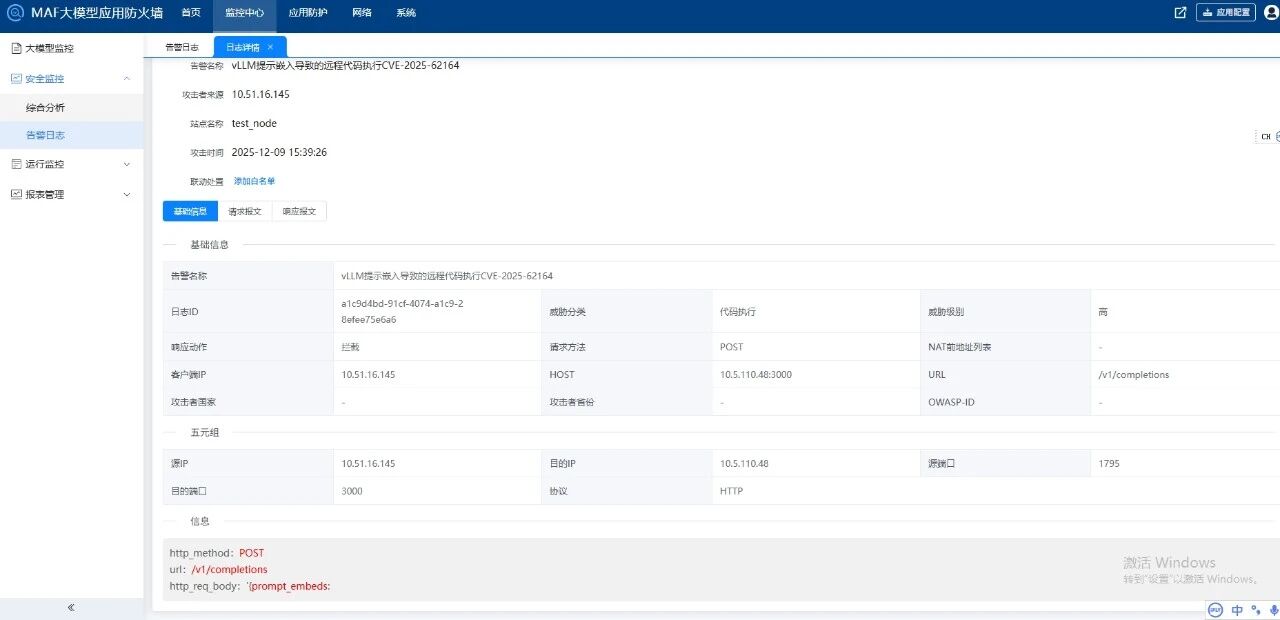The height and width of the screenshot is (620, 1280).
Task: Open the 响应报文 tab
Action: (299, 211)
